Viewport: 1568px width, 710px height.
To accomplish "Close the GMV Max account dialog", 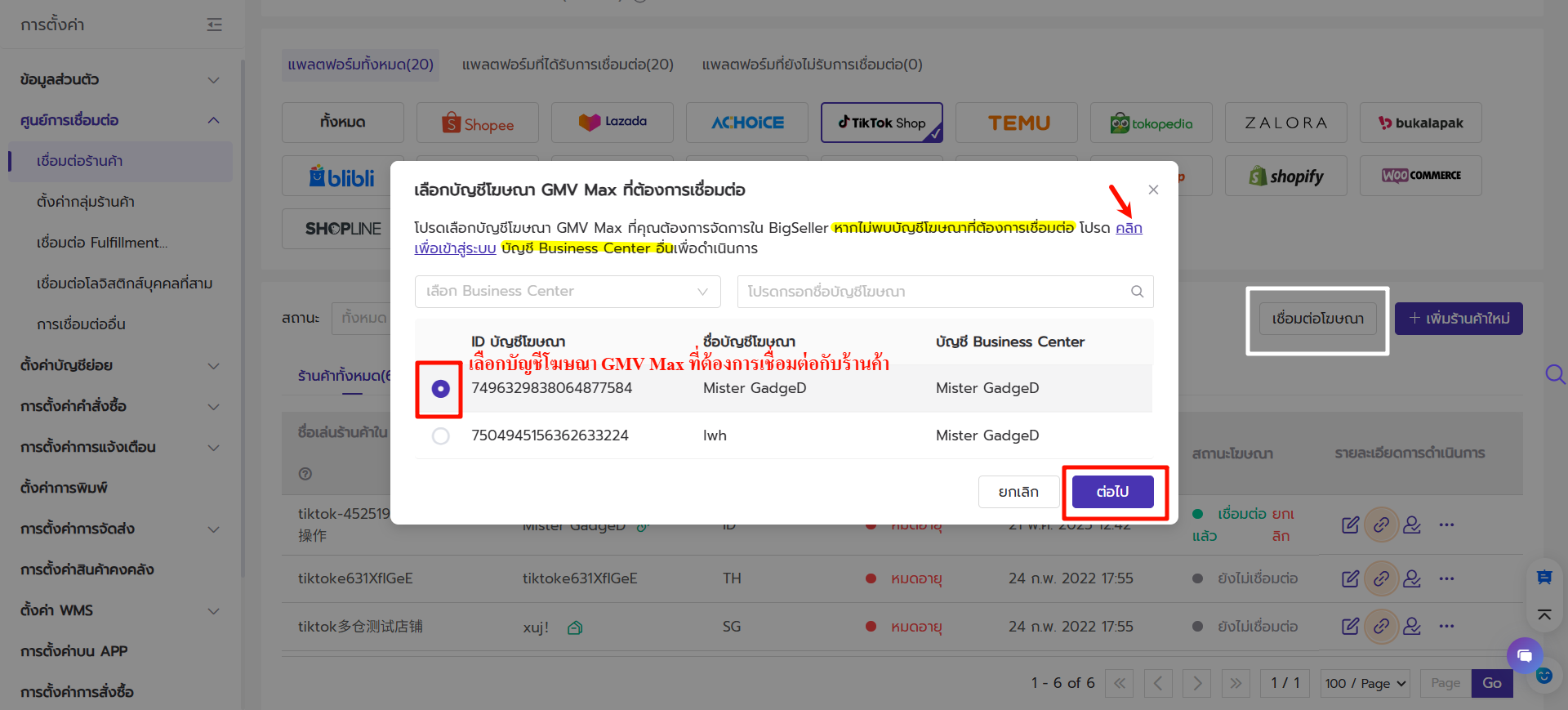I will [x=1153, y=190].
